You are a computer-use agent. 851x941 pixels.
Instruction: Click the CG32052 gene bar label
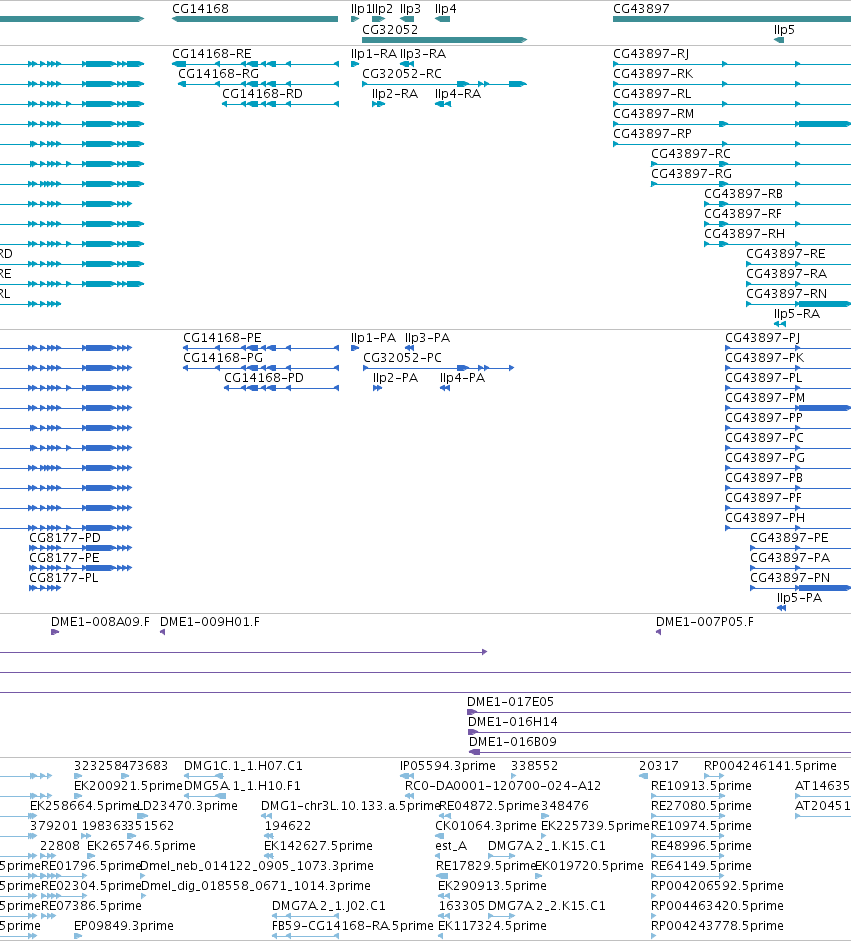pos(390,29)
